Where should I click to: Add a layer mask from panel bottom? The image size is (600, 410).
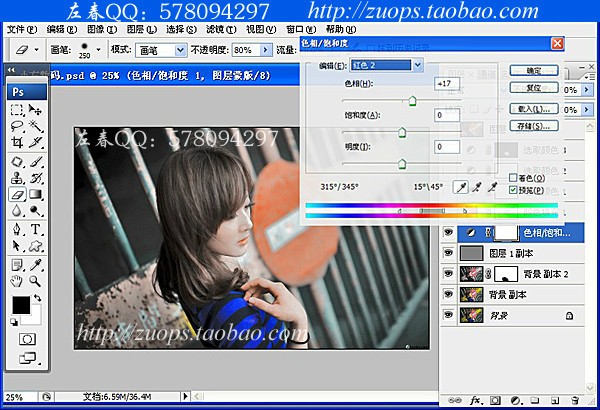pos(496,400)
